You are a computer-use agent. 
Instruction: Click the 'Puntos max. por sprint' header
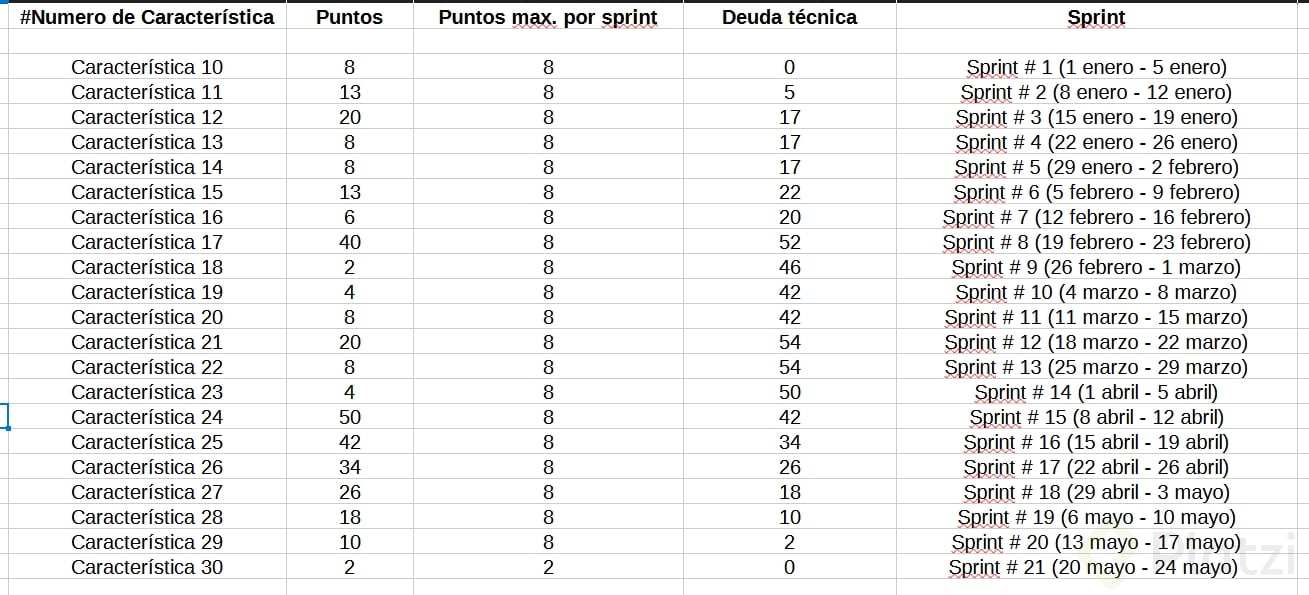548,17
